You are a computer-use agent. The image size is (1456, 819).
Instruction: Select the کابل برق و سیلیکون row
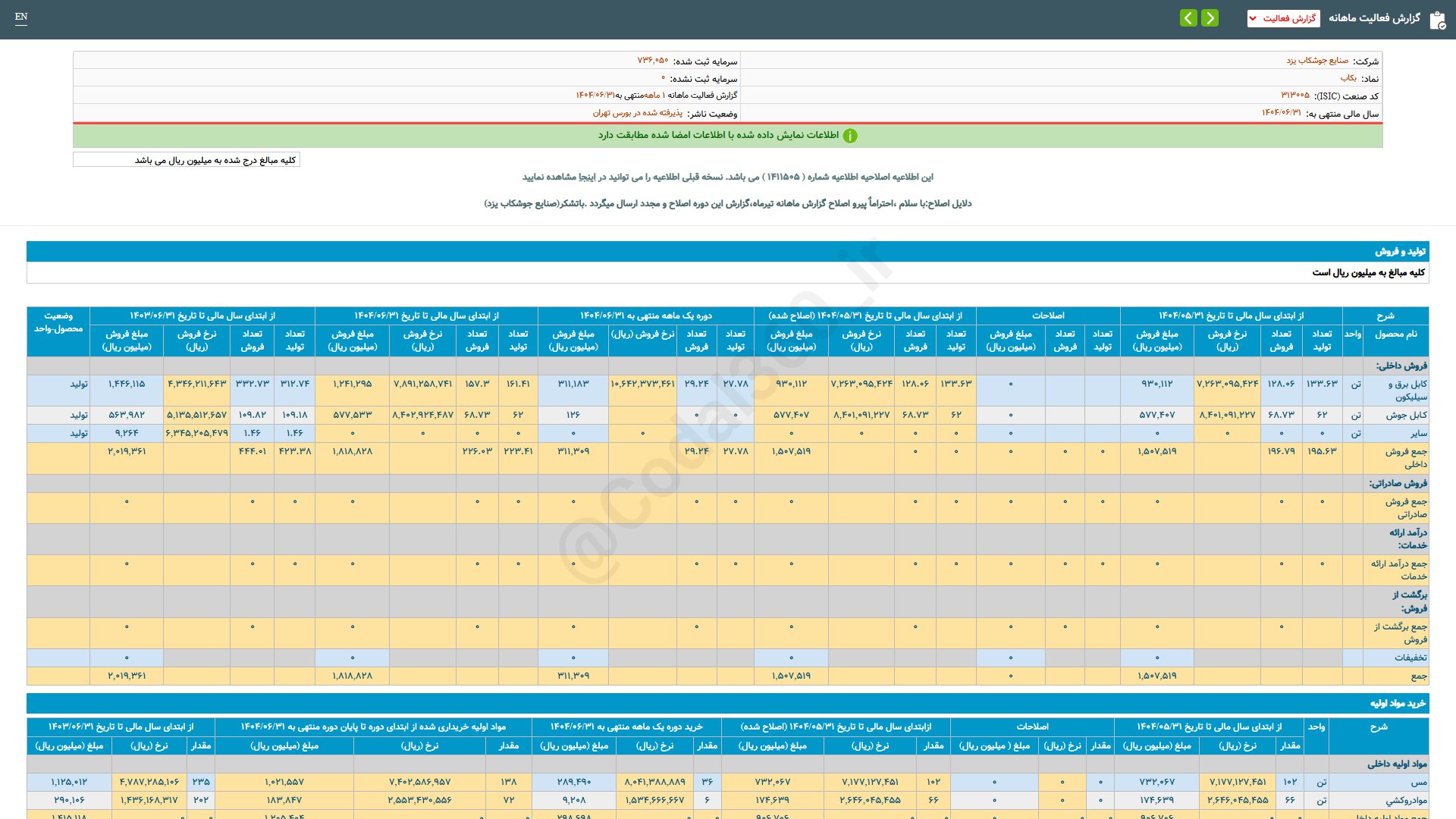tap(1407, 390)
